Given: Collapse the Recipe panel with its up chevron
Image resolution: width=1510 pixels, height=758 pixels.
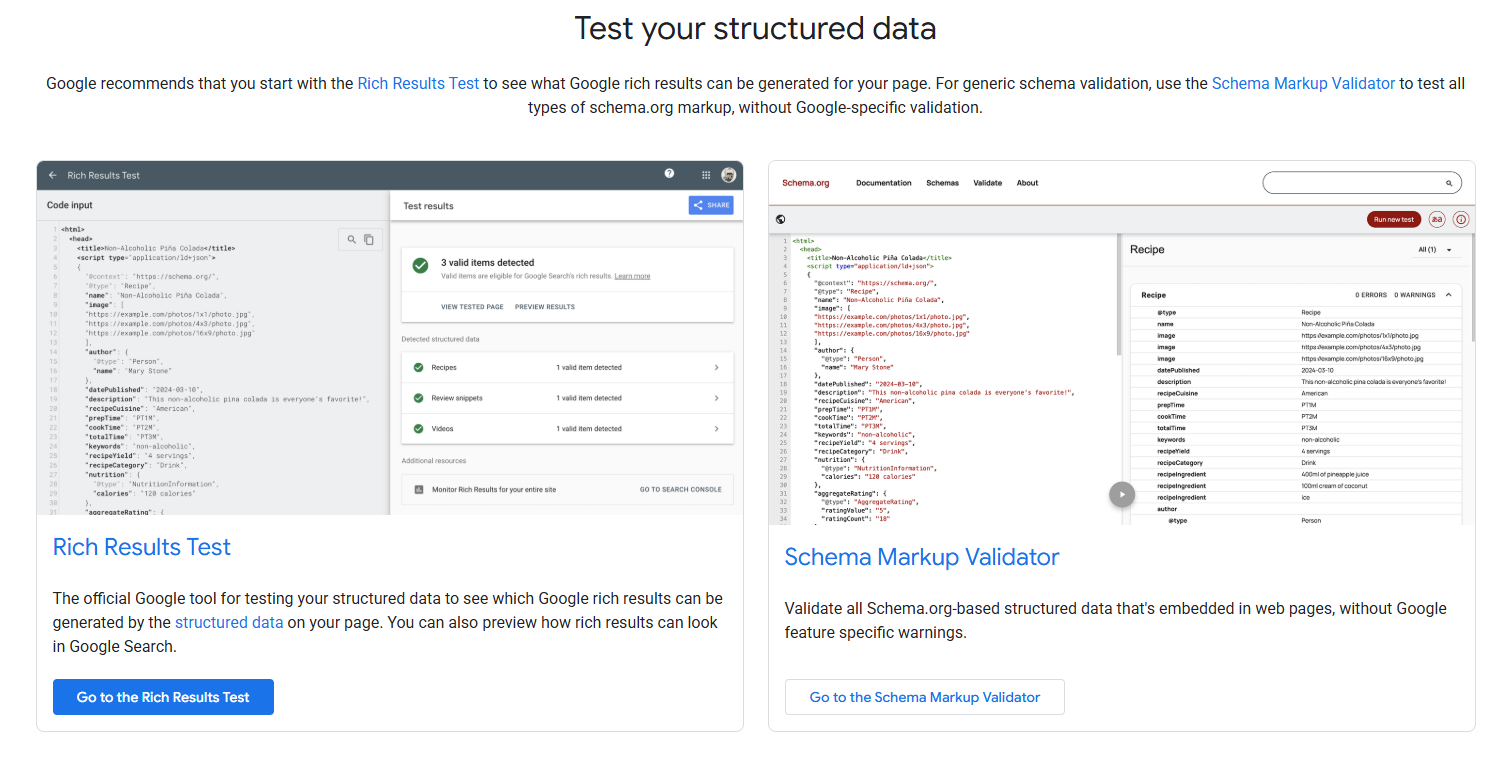Looking at the screenshot, I should 1448,295.
